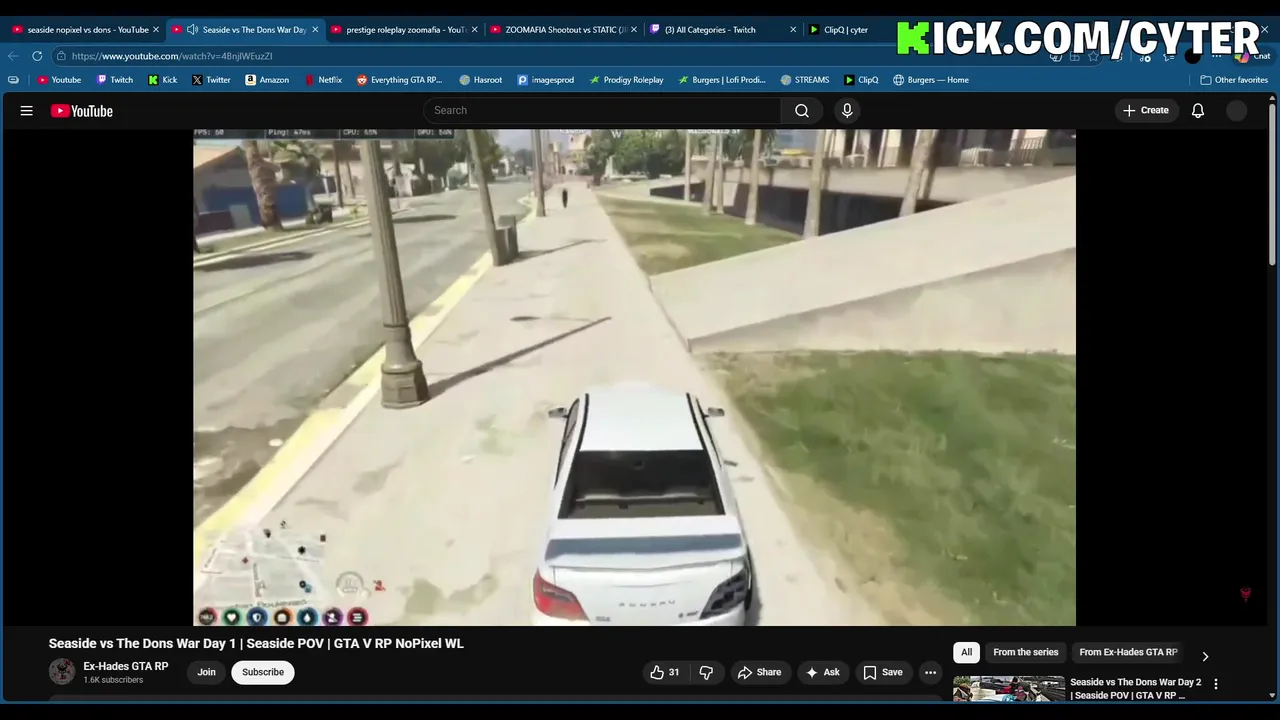Select the From the series chip
The width and height of the screenshot is (1280, 720).
[x=1025, y=652]
